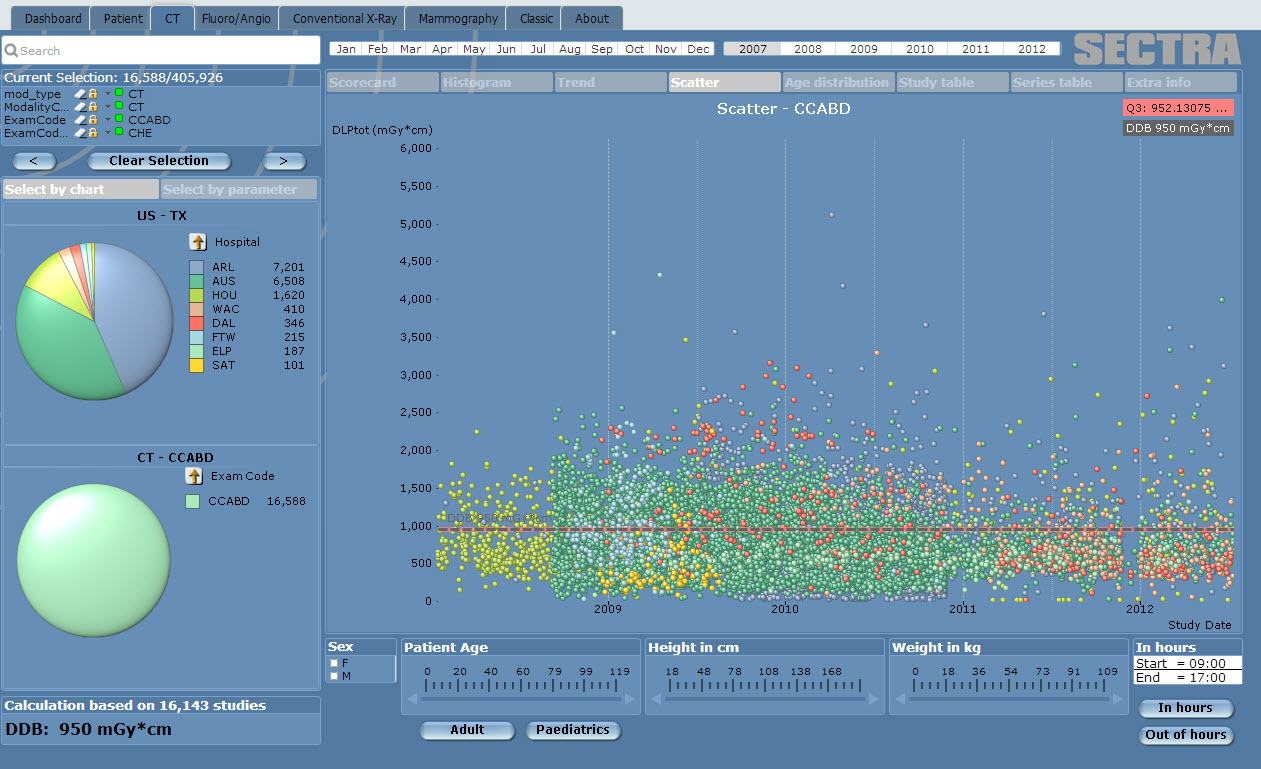Click the Exam Code drill-up arrow icon
Image resolution: width=1261 pixels, height=769 pixels.
tap(194, 476)
